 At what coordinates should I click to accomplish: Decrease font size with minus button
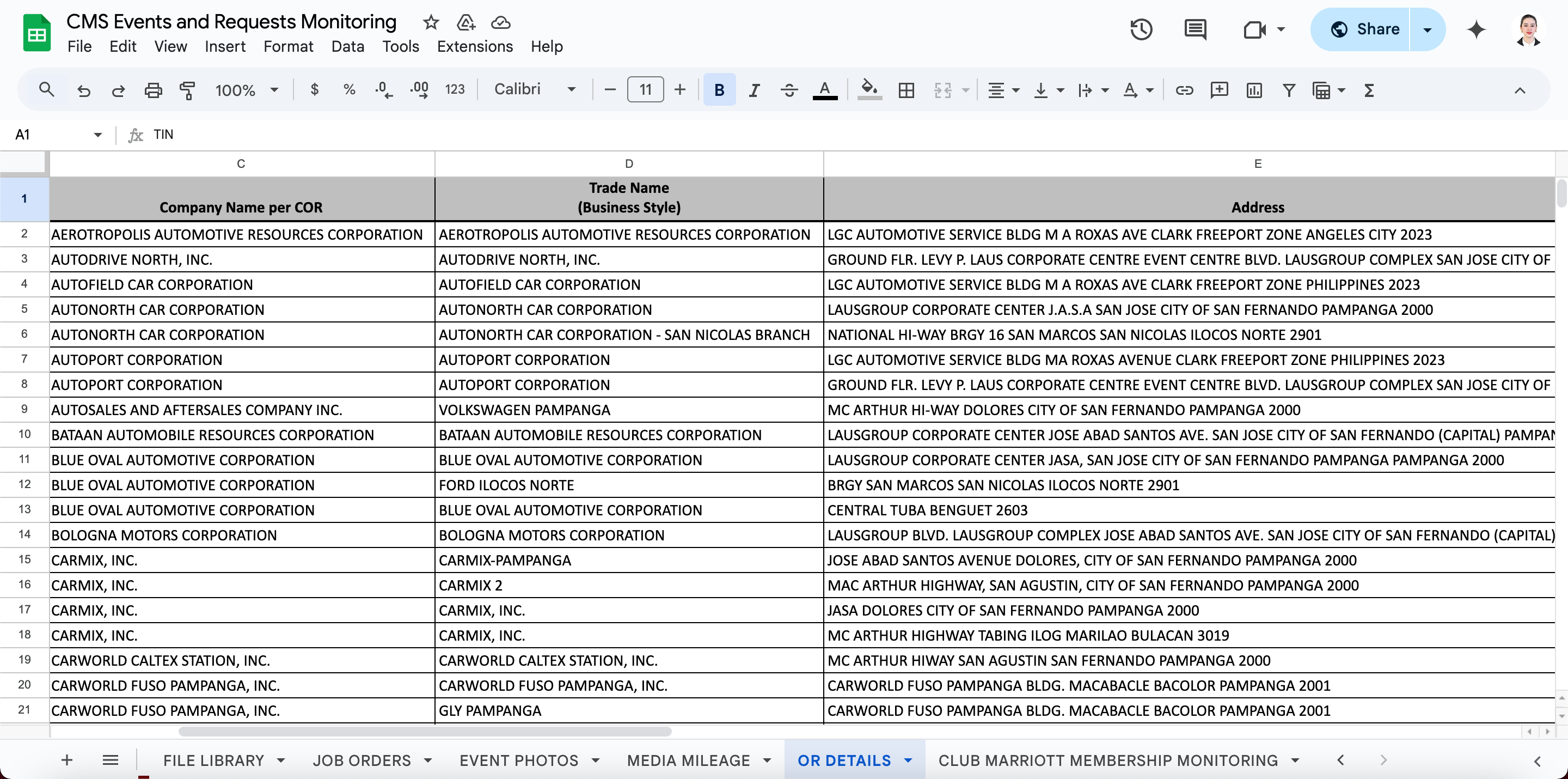(610, 90)
